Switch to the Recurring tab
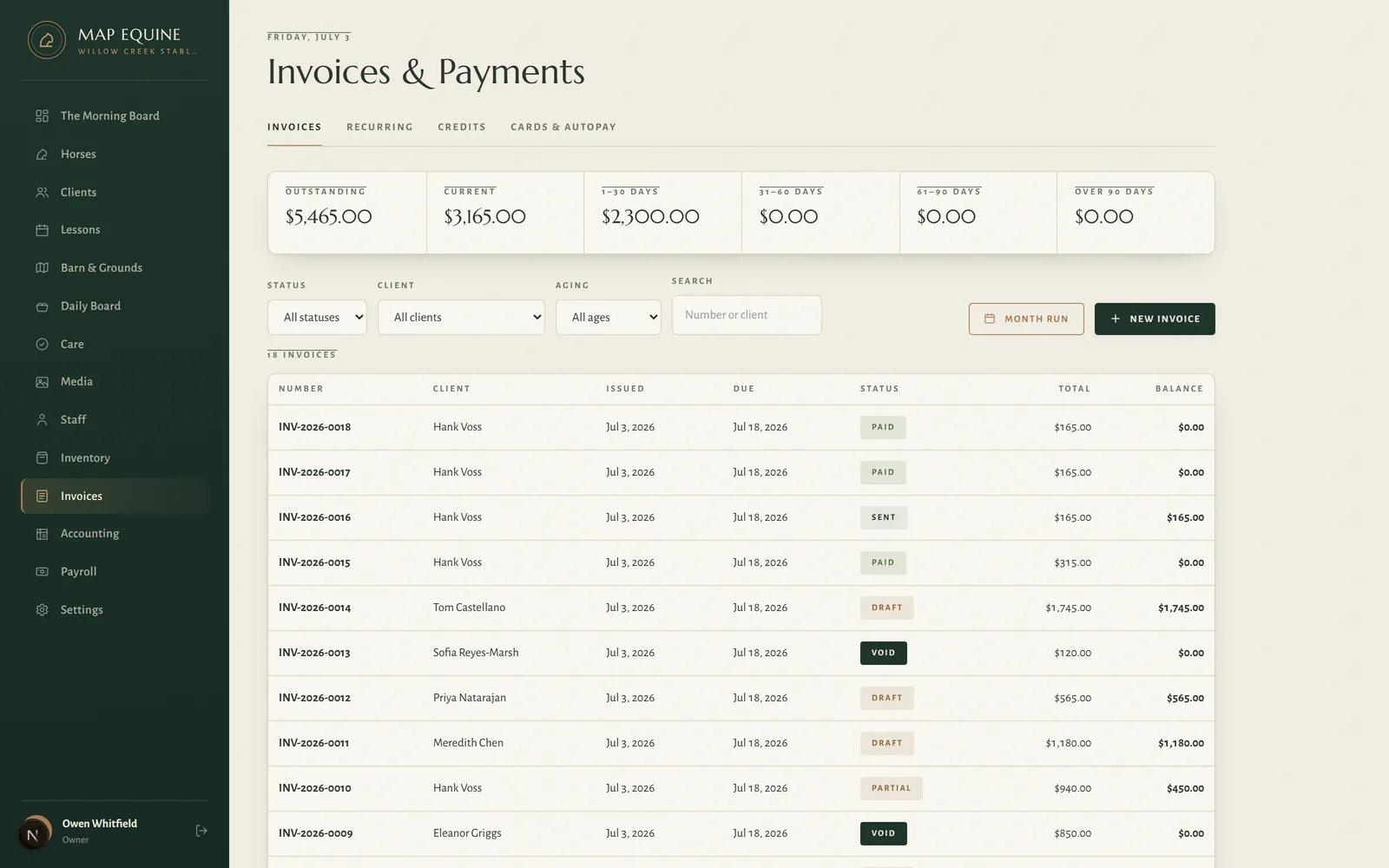Image resolution: width=1389 pixels, height=868 pixels. click(379, 127)
